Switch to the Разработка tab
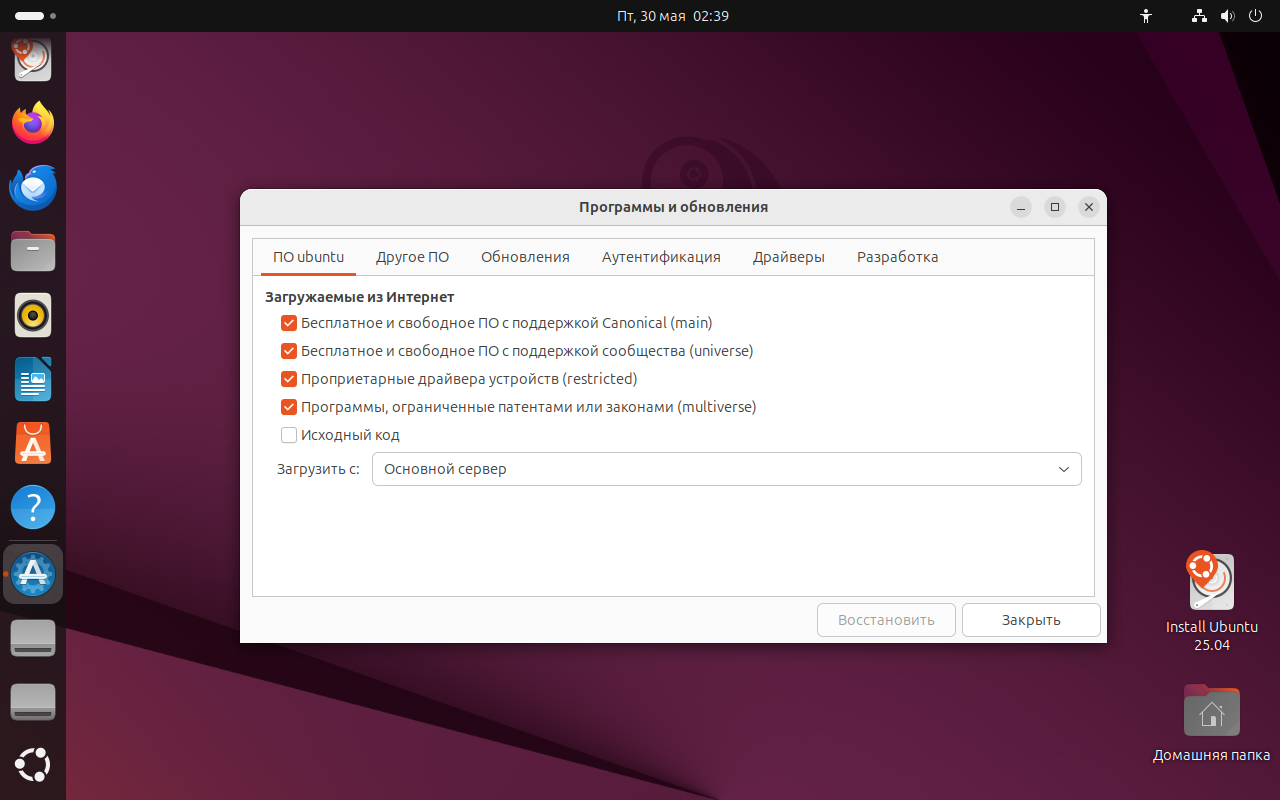This screenshot has width=1280, height=800. (897, 257)
